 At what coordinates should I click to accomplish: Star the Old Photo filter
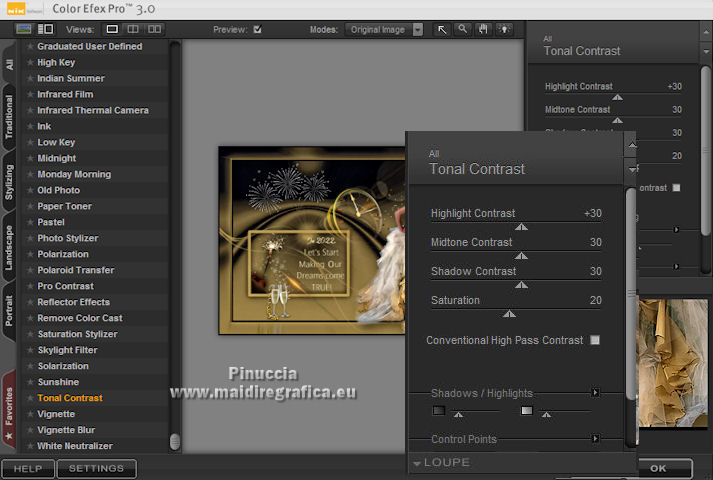pos(30,190)
